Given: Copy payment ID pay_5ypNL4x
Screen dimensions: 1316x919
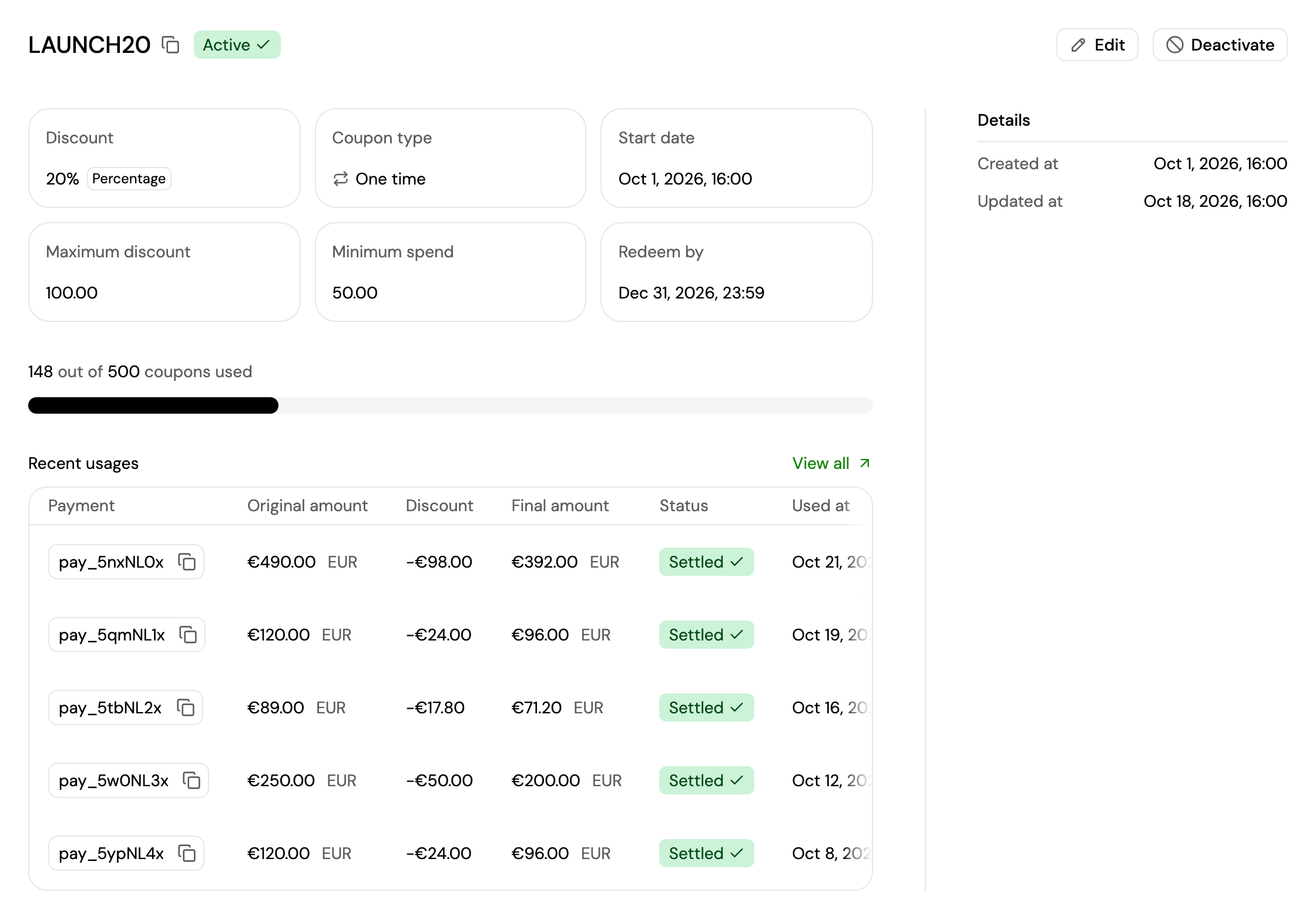Looking at the screenshot, I should click(x=187, y=853).
